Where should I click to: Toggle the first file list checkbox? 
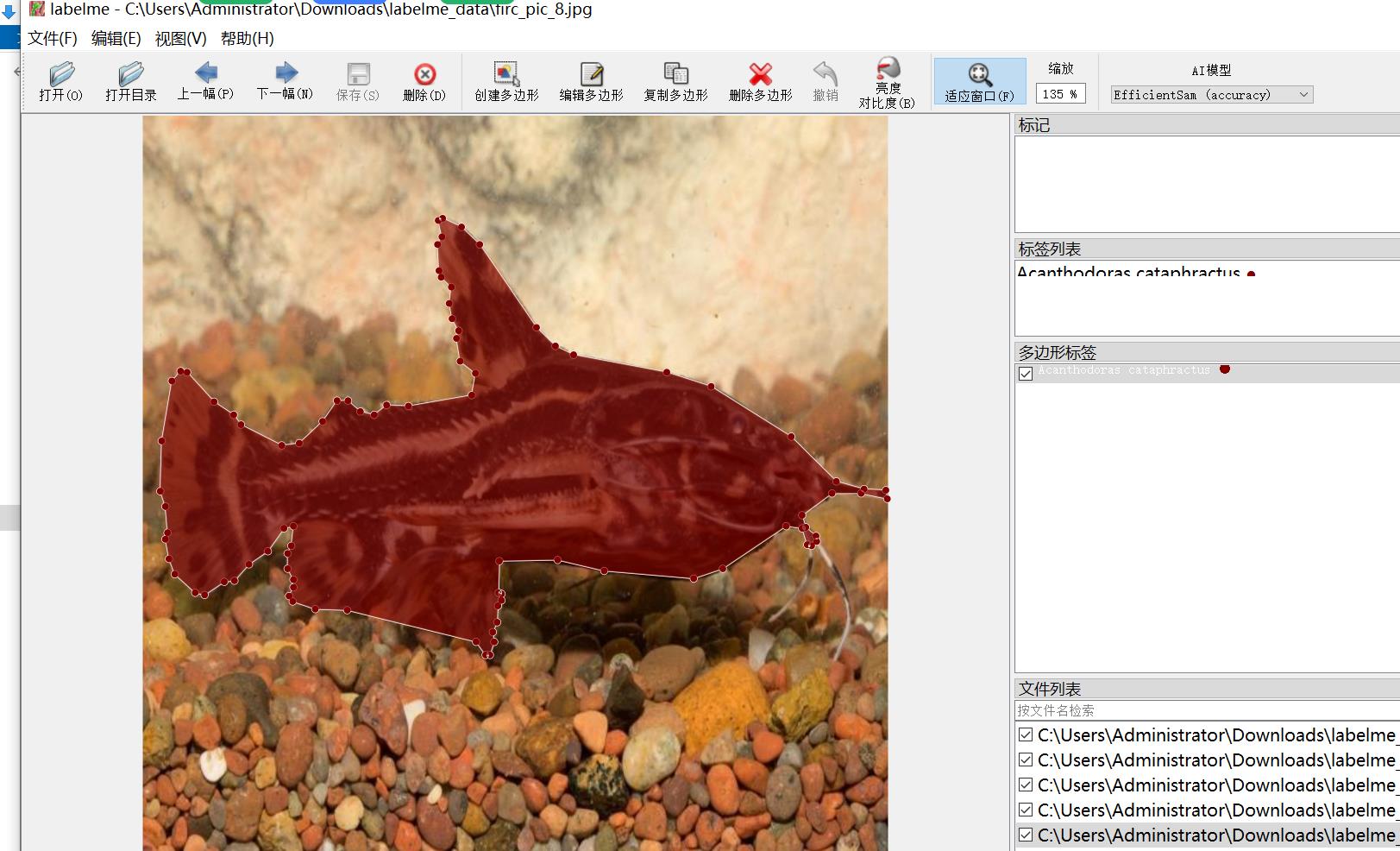pyautogui.click(x=1026, y=734)
